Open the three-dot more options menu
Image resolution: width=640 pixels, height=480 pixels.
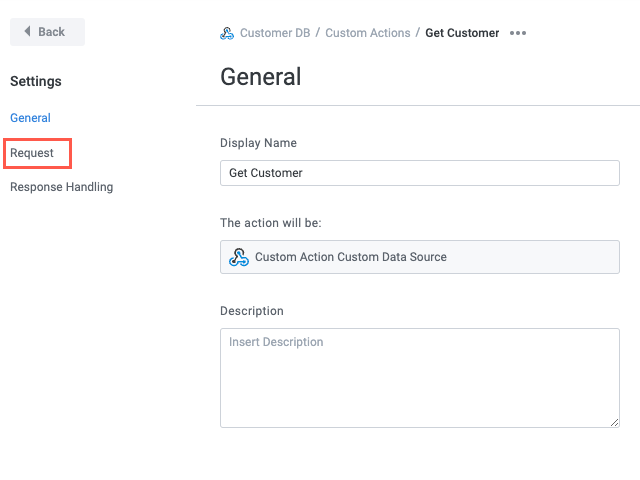click(518, 33)
